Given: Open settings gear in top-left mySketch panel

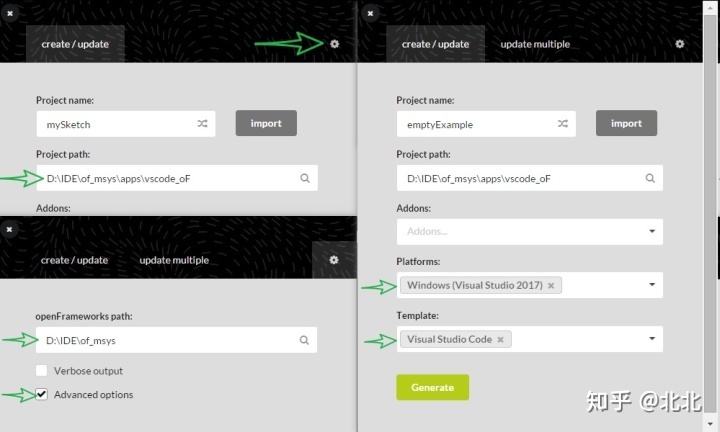Looking at the screenshot, I should (334, 44).
